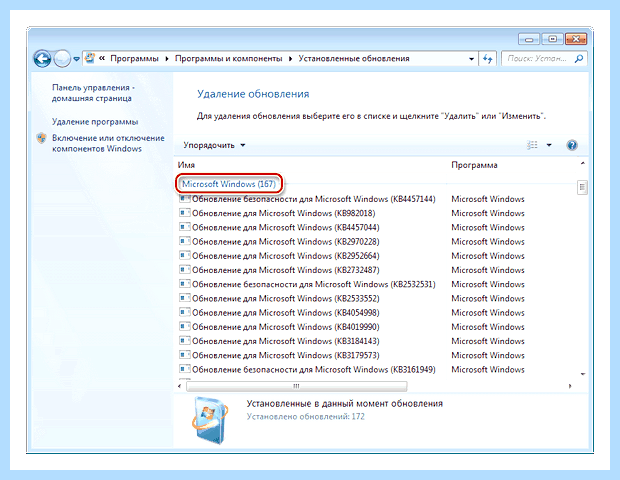Click the change view icon
Image resolution: width=620 pixels, height=480 pixels.
[x=532, y=145]
